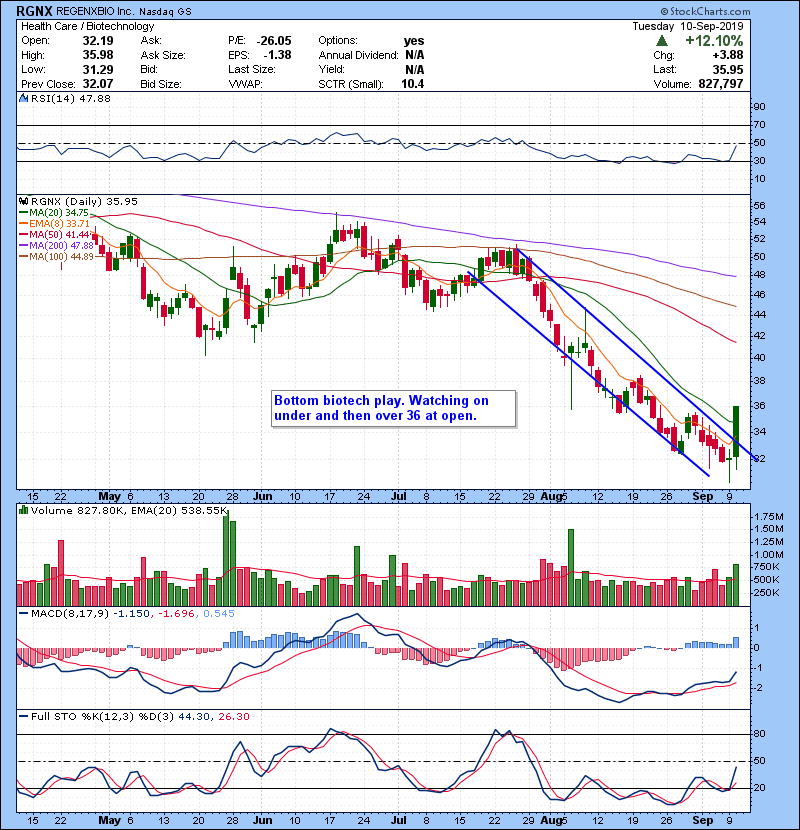Select the EPS value -1.38
This screenshot has height=830, width=800.
click(277, 55)
